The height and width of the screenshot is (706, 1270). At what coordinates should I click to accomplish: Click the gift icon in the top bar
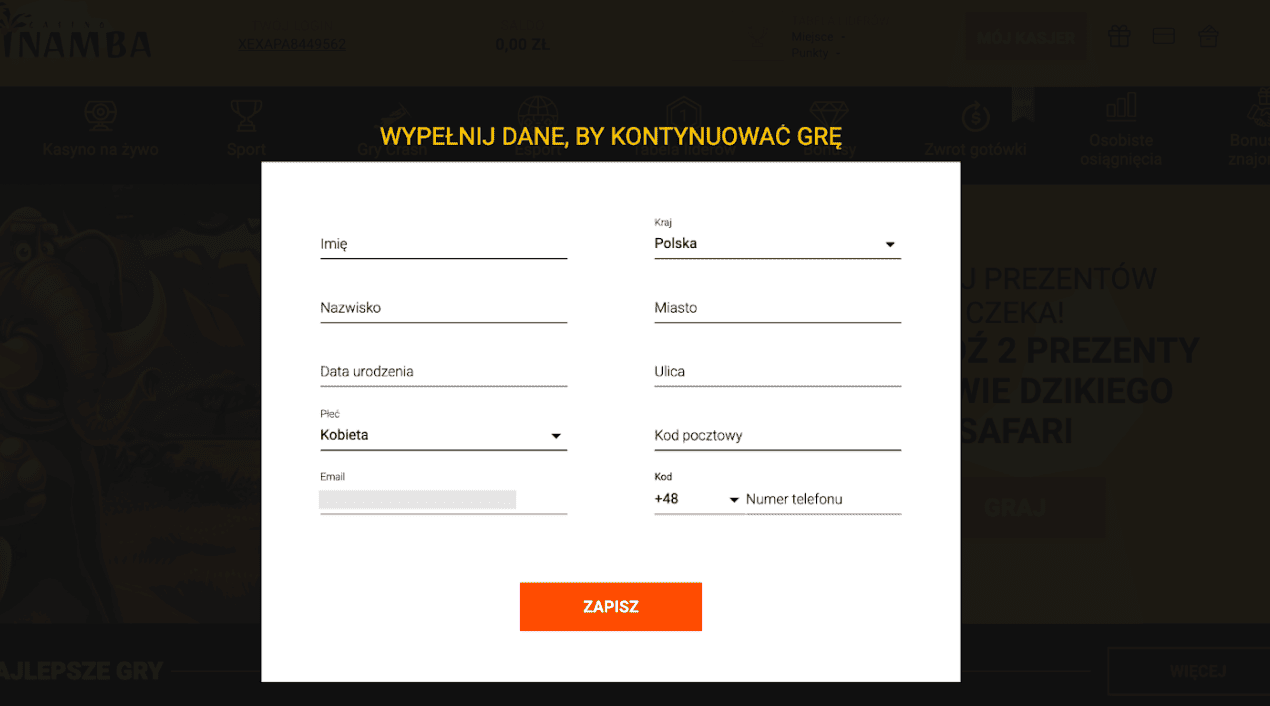[x=1119, y=36]
